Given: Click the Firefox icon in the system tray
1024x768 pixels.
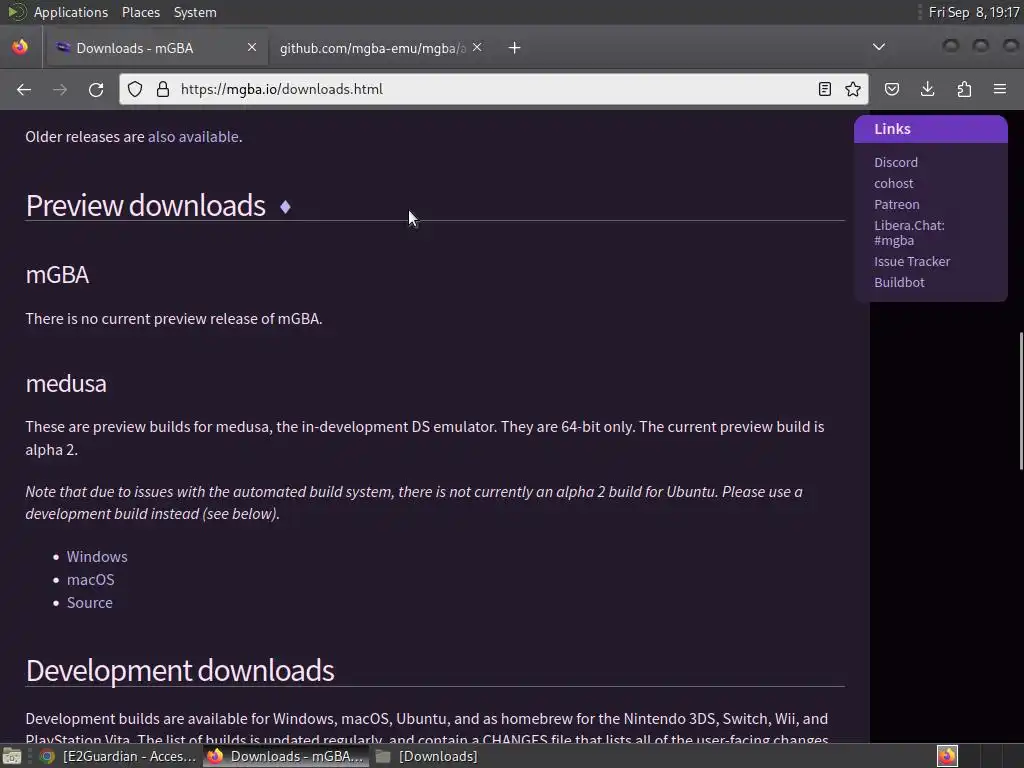Looking at the screenshot, I should point(948,756).
